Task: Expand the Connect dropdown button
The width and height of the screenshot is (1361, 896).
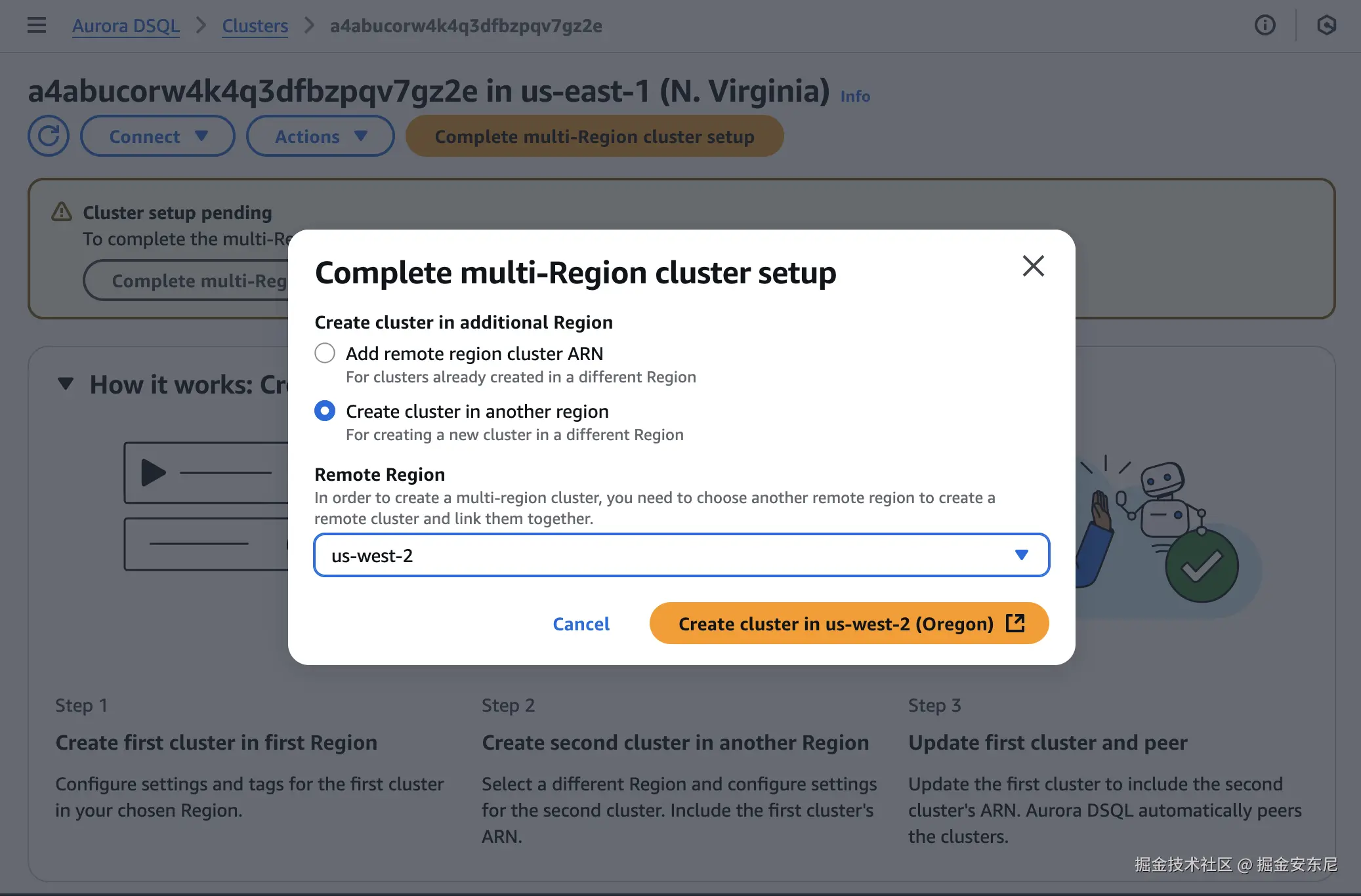Action: (157, 136)
